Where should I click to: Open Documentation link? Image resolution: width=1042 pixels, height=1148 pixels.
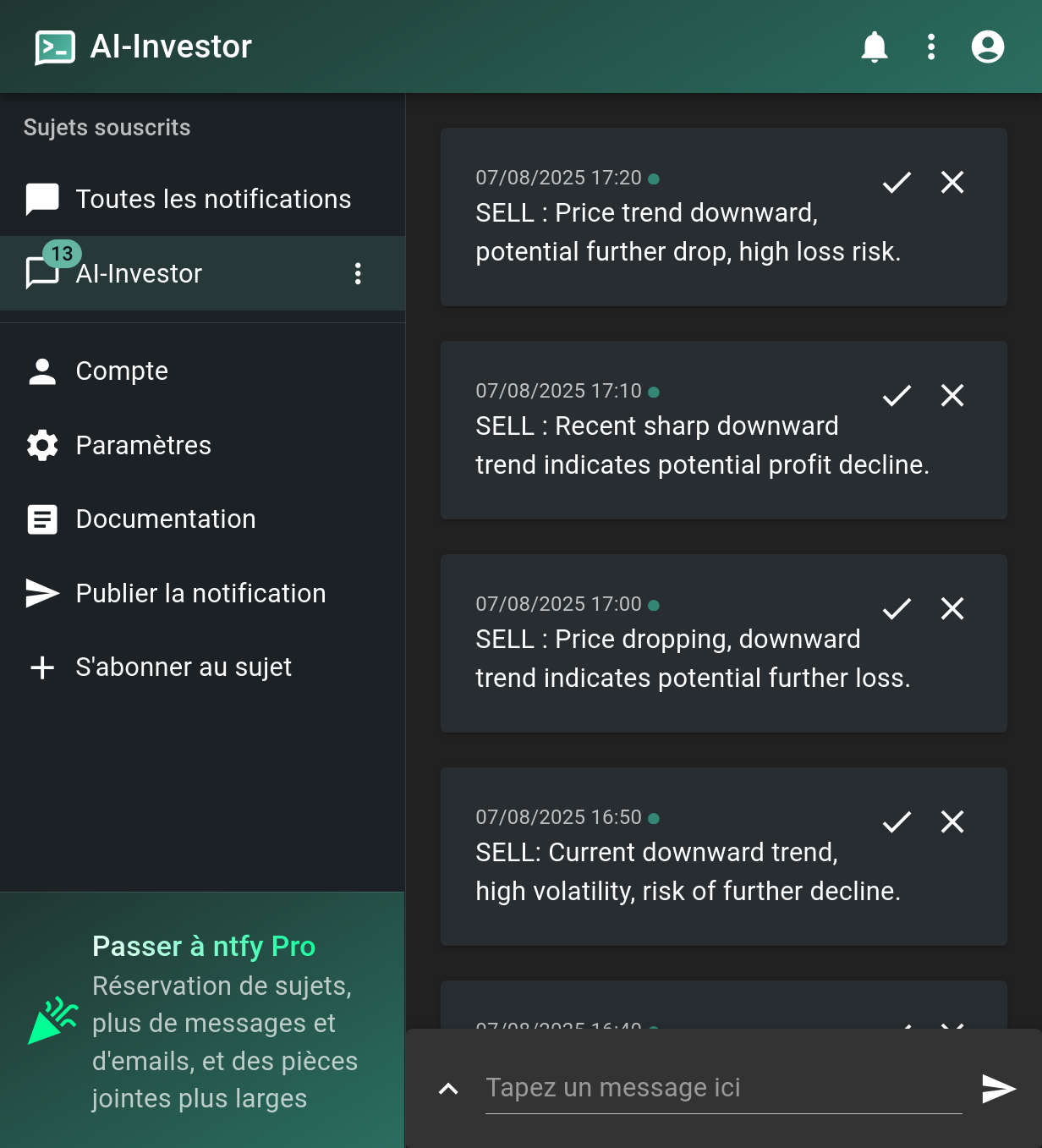[165, 519]
